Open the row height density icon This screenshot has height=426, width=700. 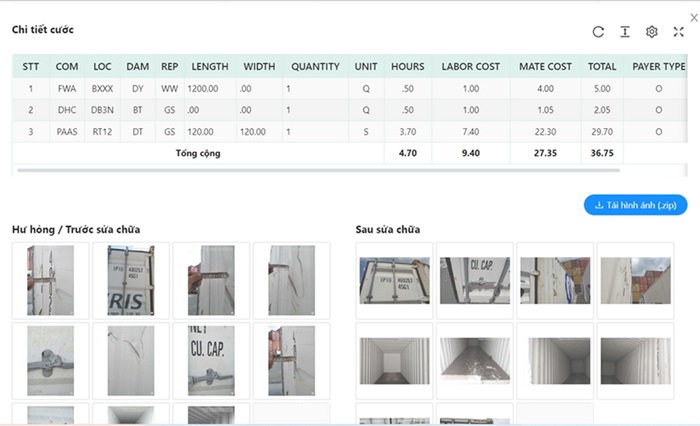click(625, 32)
